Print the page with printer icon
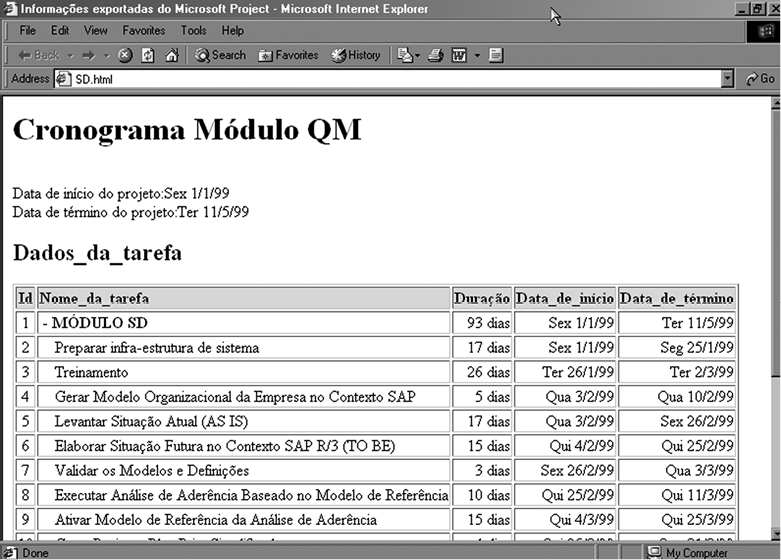 436,55
